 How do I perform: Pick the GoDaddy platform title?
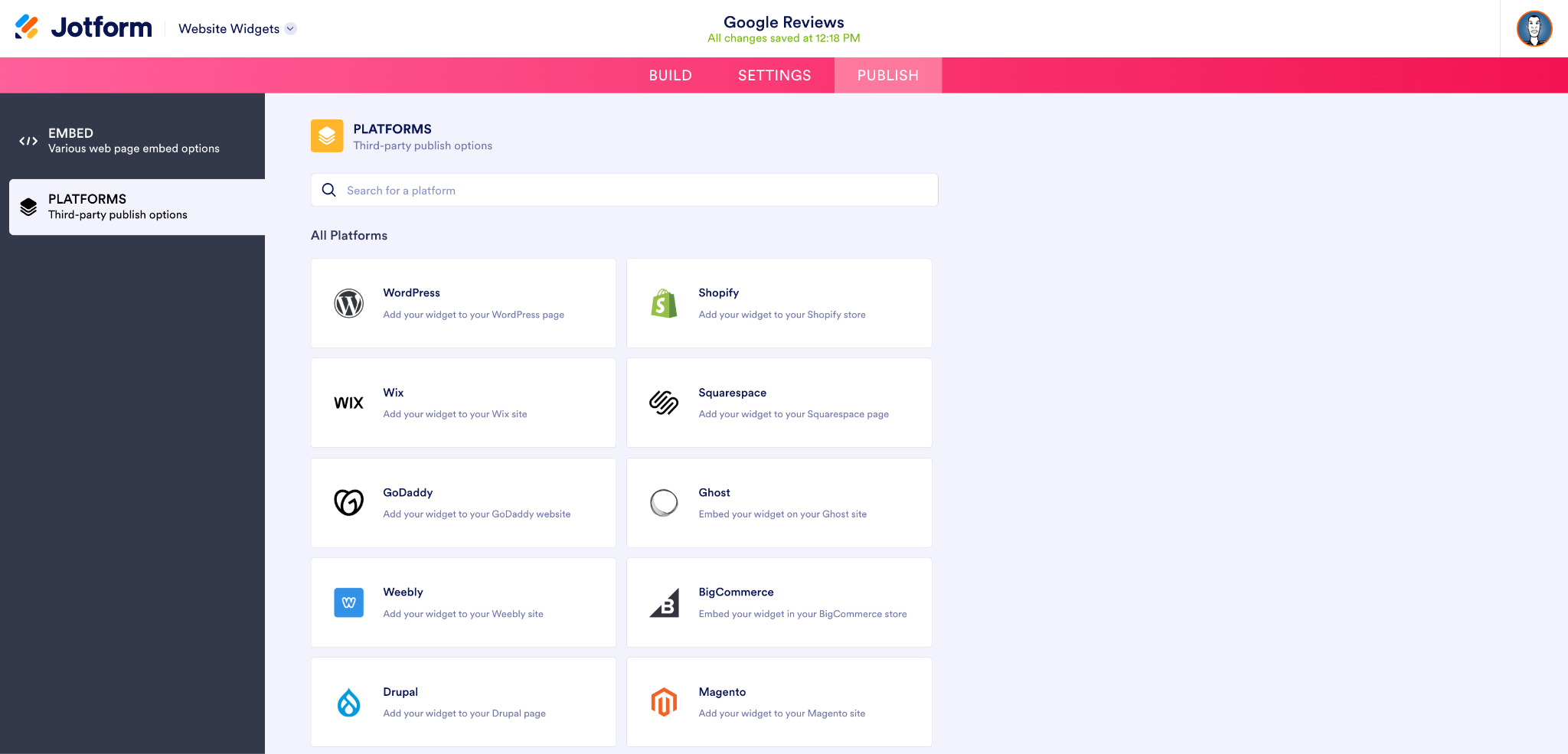[x=407, y=492]
